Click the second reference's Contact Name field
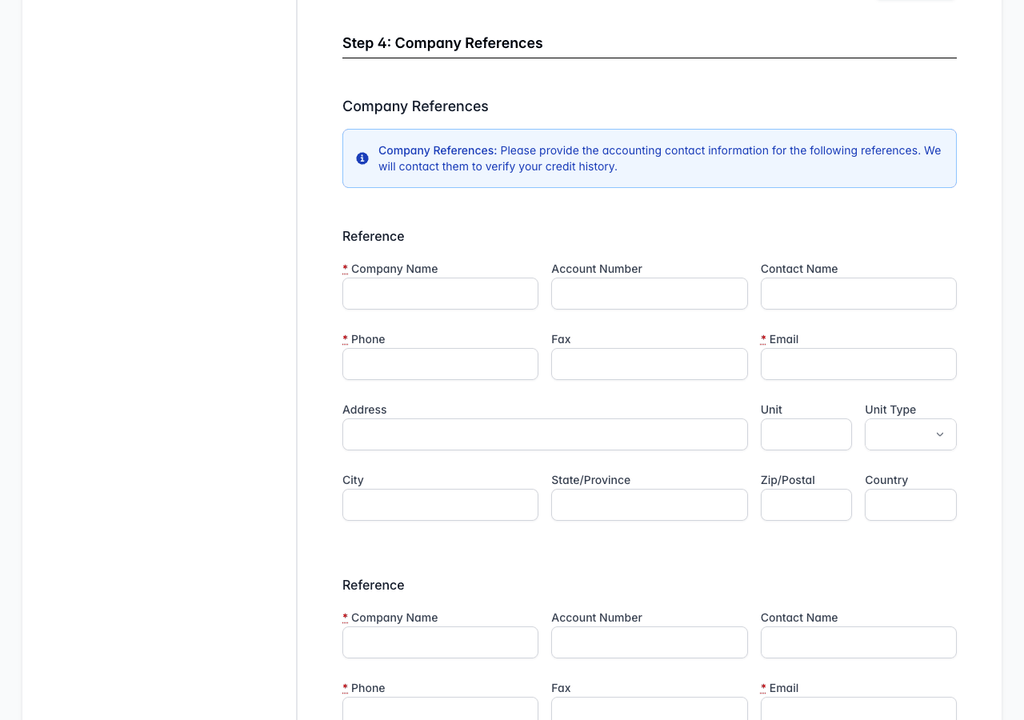The height and width of the screenshot is (720, 1024). (858, 642)
